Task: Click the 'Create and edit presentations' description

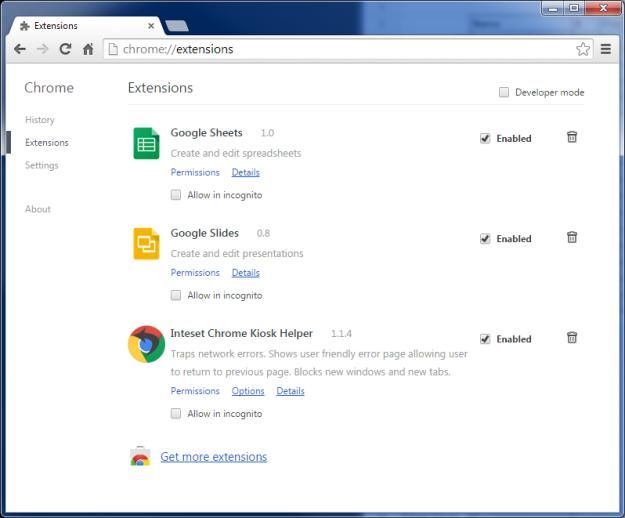Action: pos(237,253)
